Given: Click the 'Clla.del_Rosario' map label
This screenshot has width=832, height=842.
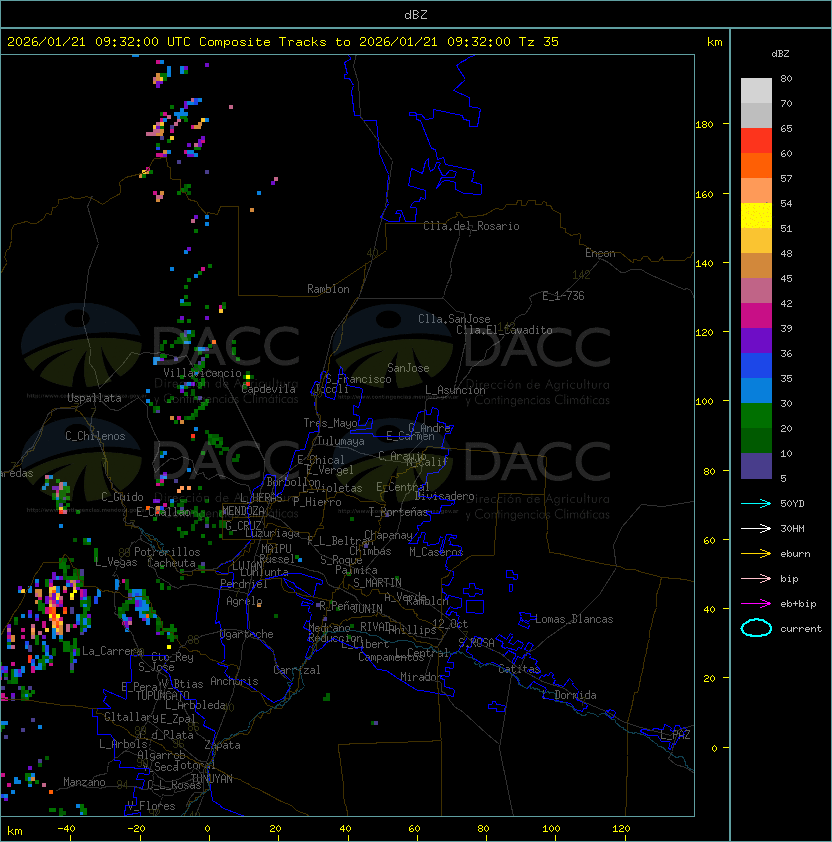Looking at the screenshot, I should (471, 226).
